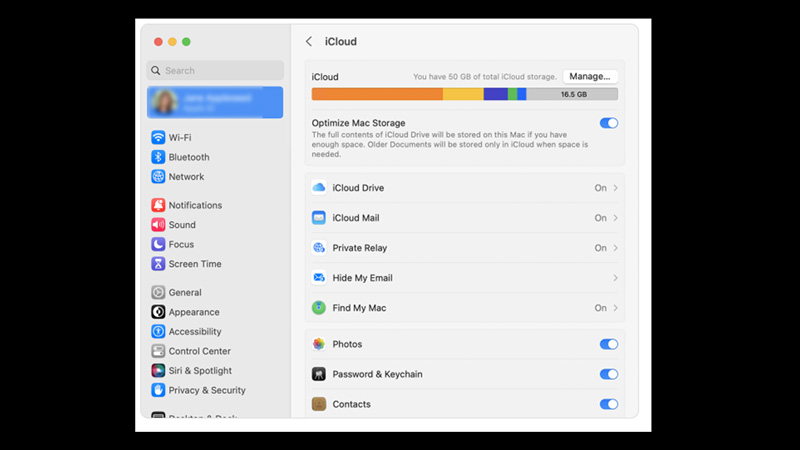Click the orange storage bar segment
The height and width of the screenshot is (450, 800).
click(x=377, y=94)
